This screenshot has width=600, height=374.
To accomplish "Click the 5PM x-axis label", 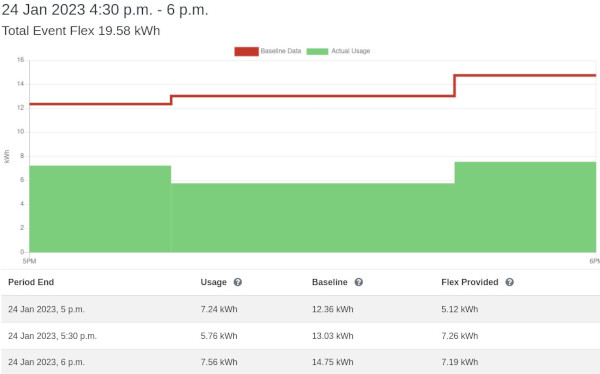I will (29, 261).
